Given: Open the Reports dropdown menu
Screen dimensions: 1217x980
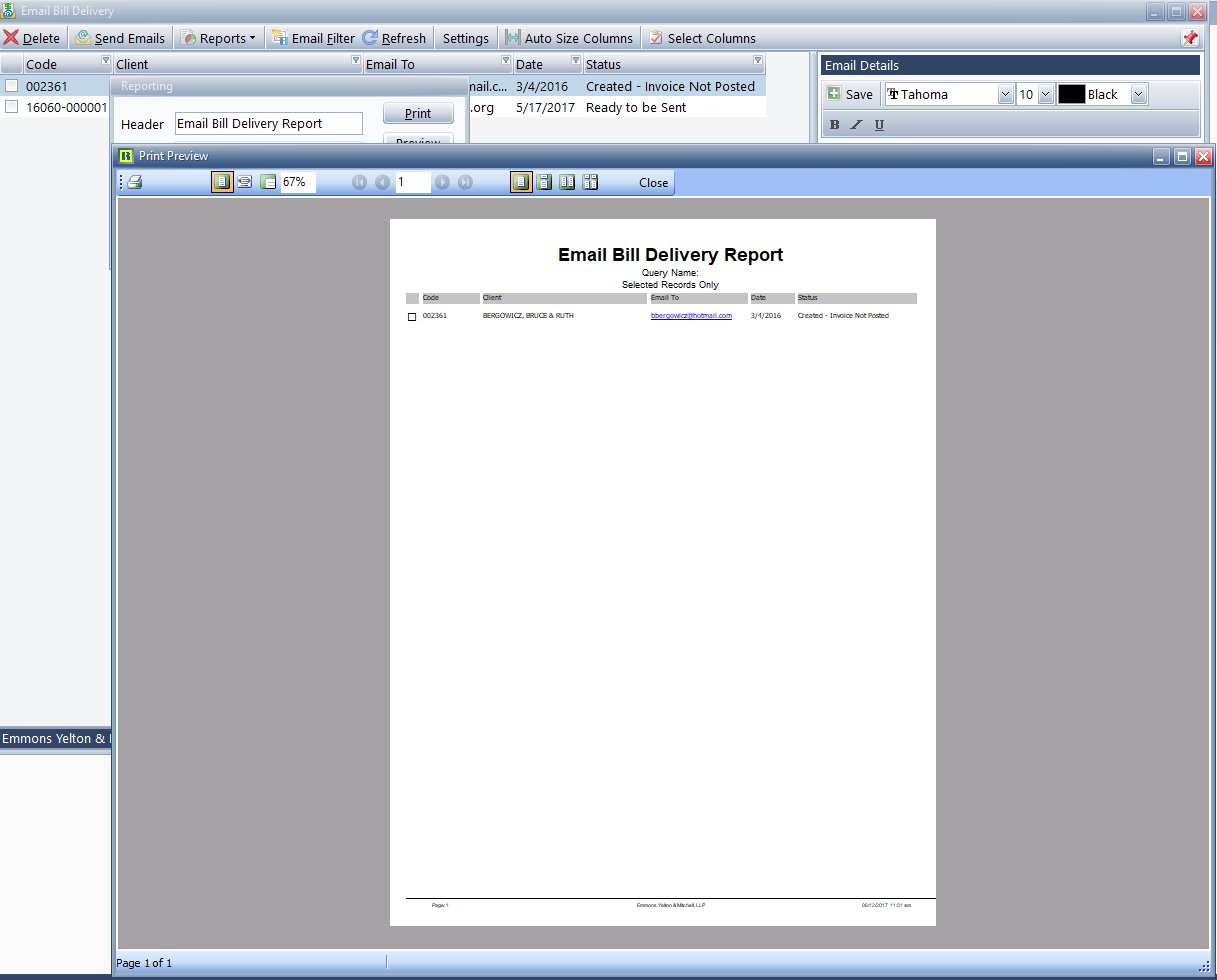Looking at the screenshot, I should point(218,38).
